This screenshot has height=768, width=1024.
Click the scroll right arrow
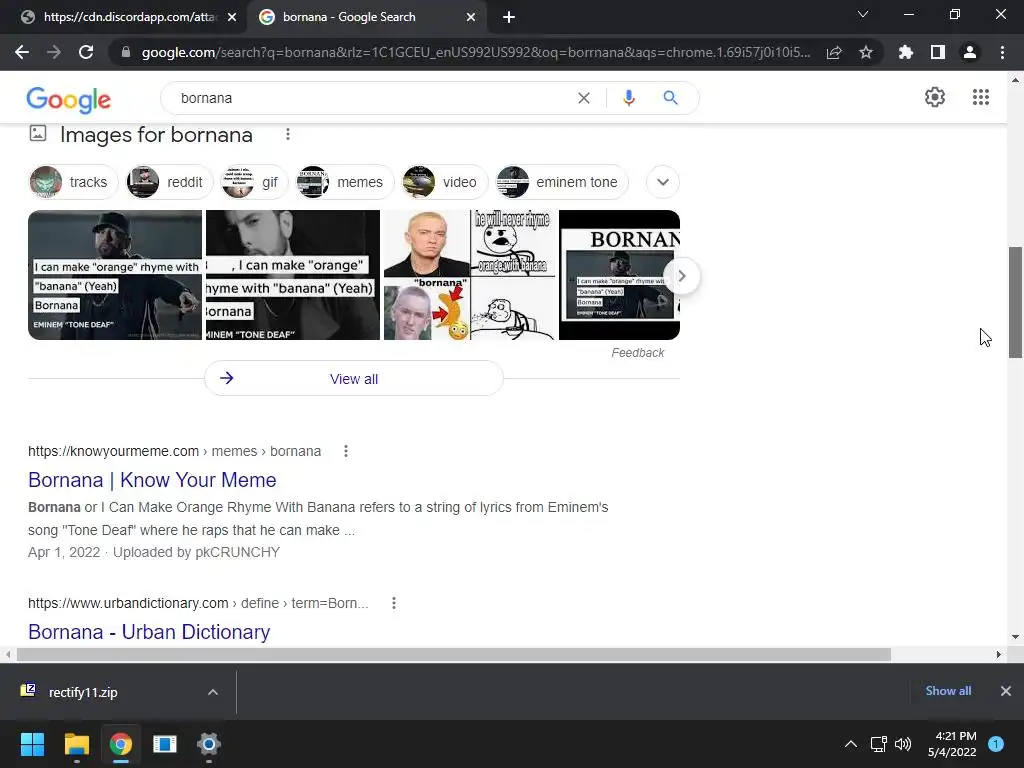click(998, 654)
